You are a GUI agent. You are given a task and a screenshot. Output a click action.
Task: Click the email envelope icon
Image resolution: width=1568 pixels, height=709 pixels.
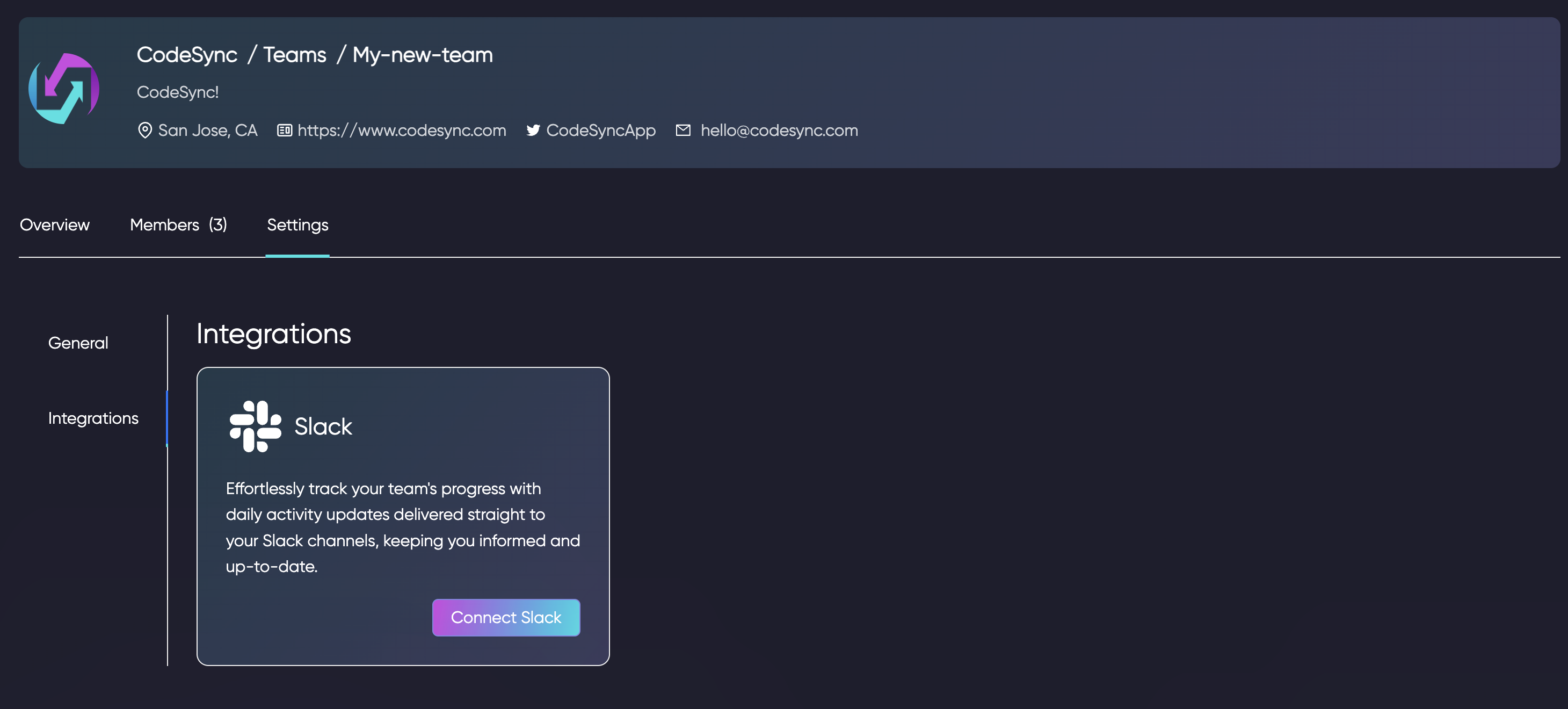pyautogui.click(x=683, y=131)
